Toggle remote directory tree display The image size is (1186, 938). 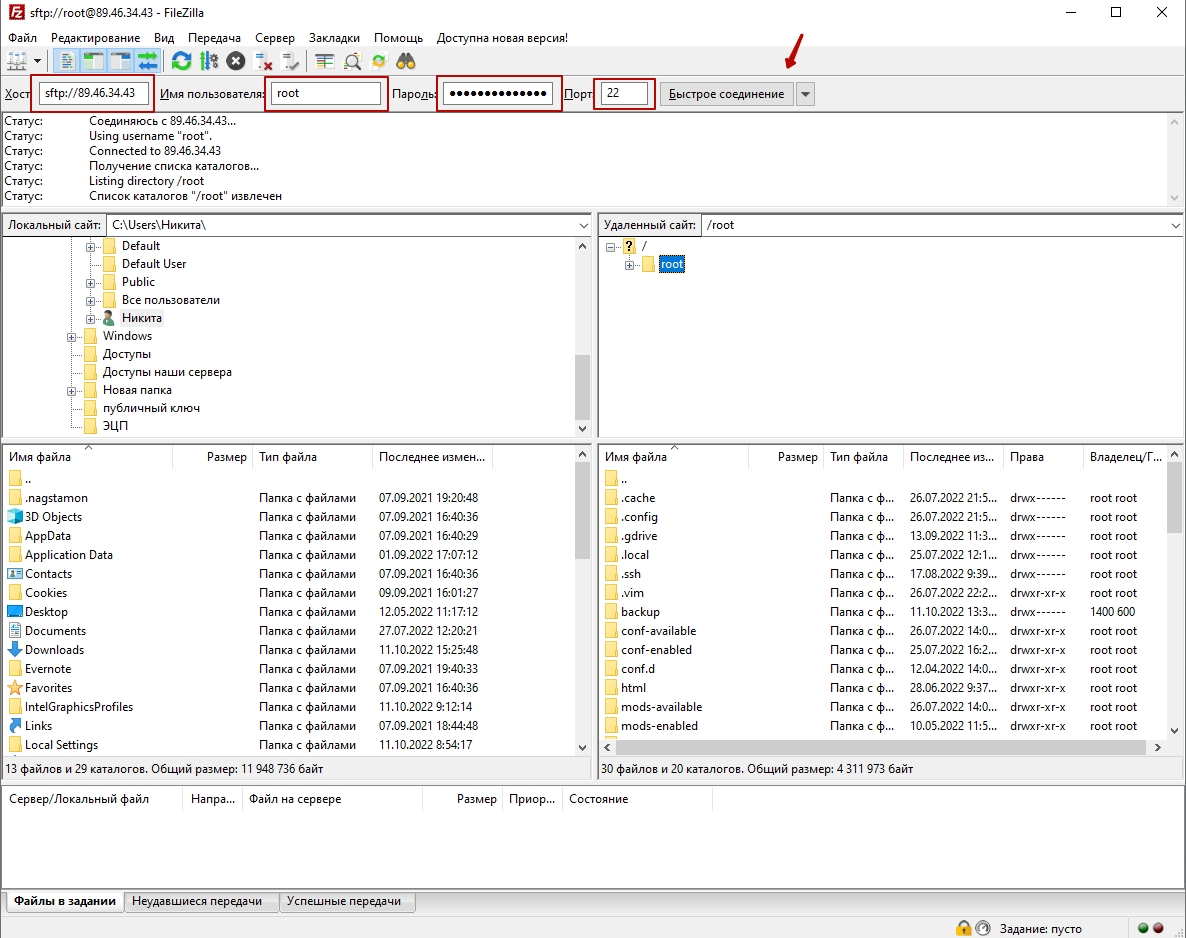(120, 61)
